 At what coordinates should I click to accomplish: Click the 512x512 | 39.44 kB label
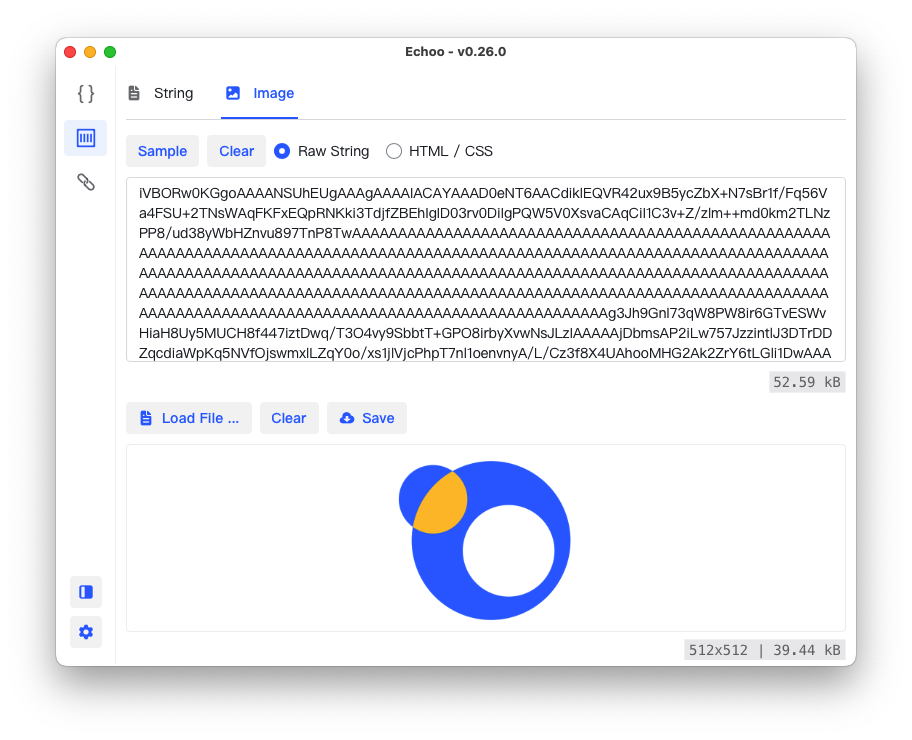764,650
